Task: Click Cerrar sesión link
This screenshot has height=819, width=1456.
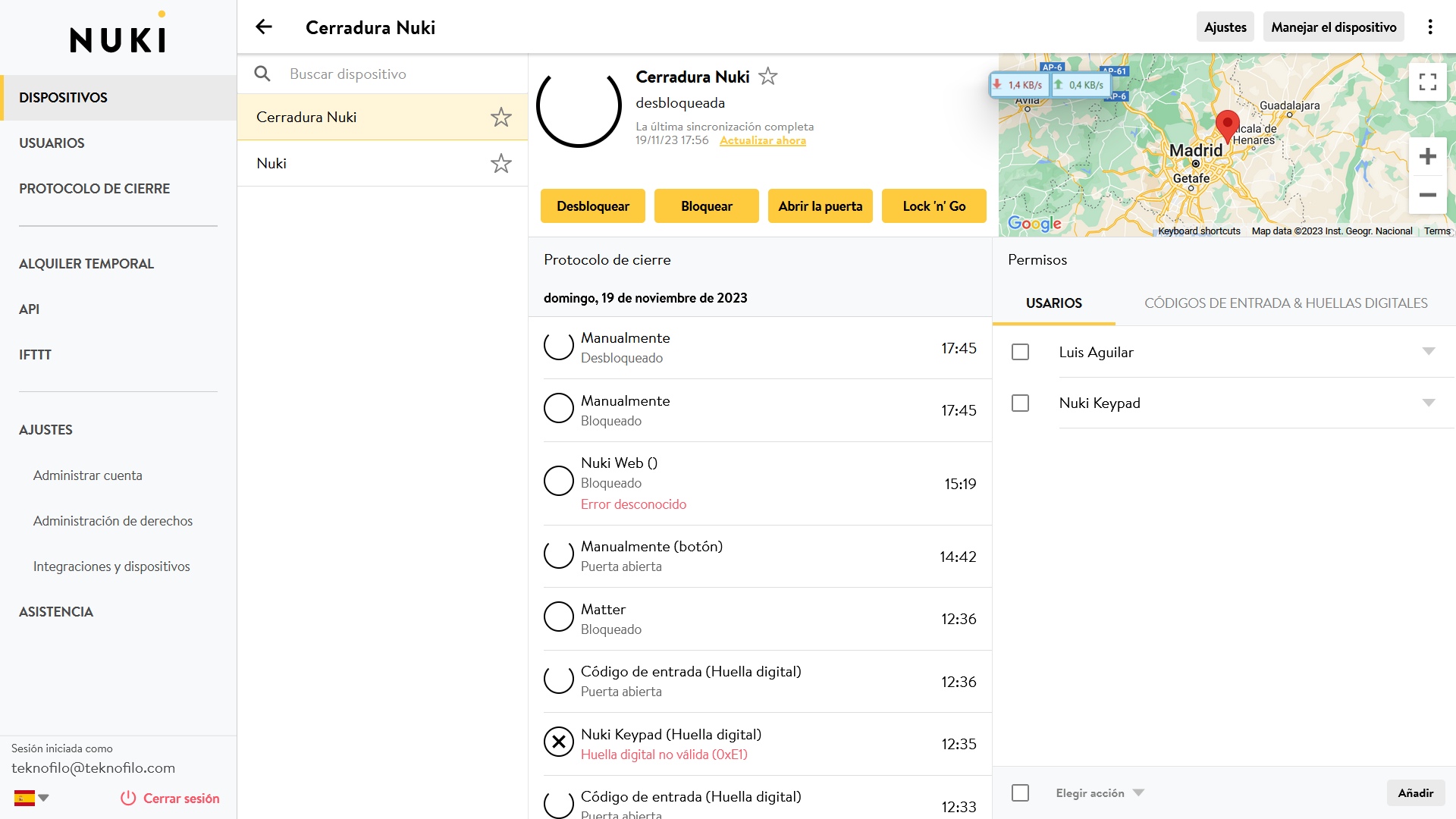Action: 170,799
